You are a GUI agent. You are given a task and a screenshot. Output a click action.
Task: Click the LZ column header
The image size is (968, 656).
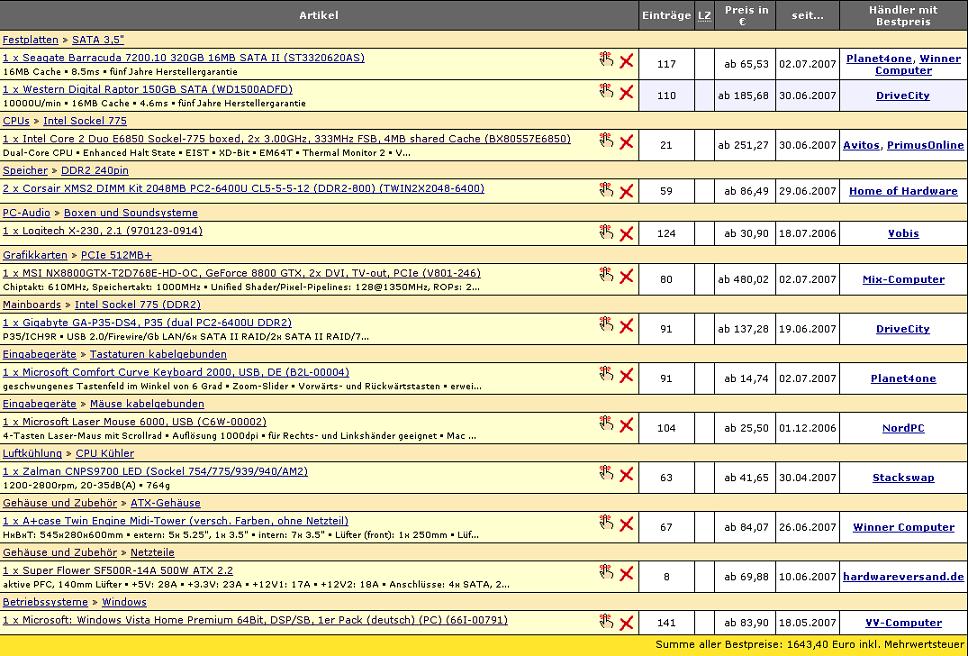pos(704,15)
